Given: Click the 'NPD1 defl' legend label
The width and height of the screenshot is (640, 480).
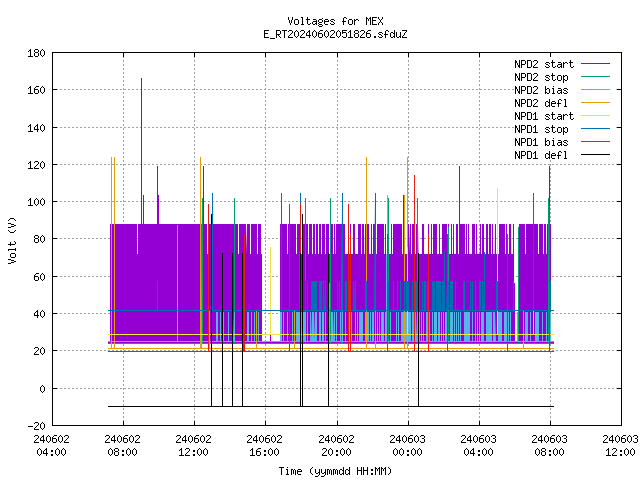Looking at the screenshot, I should point(541,156).
